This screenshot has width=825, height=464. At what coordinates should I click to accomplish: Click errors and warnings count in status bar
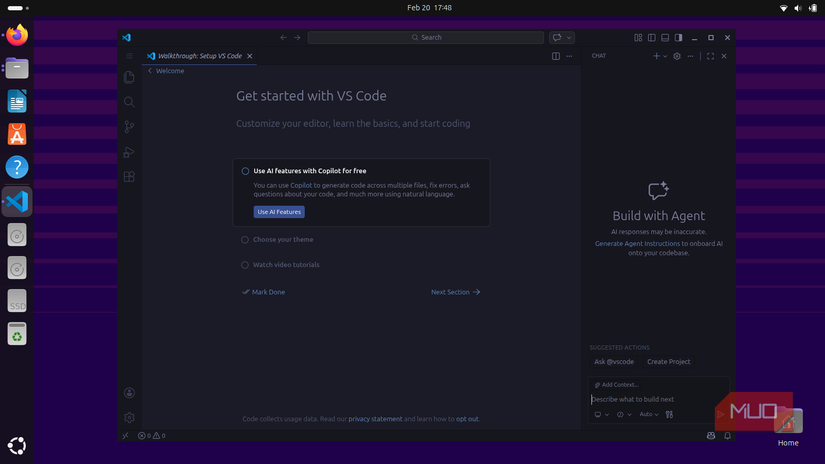[152, 436]
